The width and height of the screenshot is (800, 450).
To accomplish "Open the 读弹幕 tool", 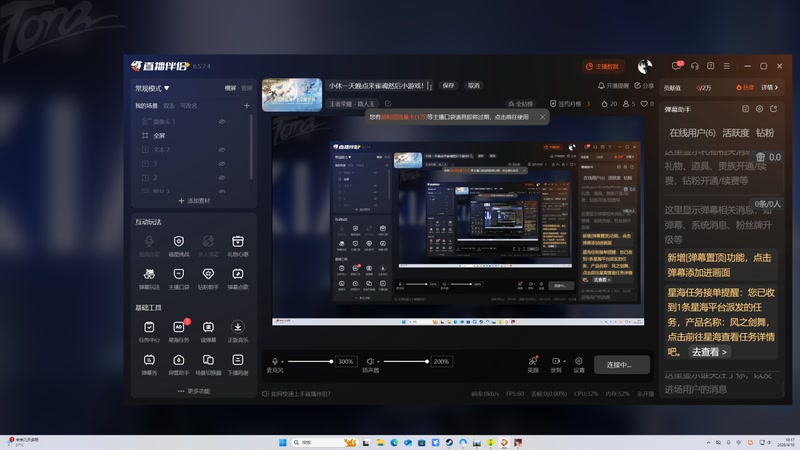I will pos(208,332).
